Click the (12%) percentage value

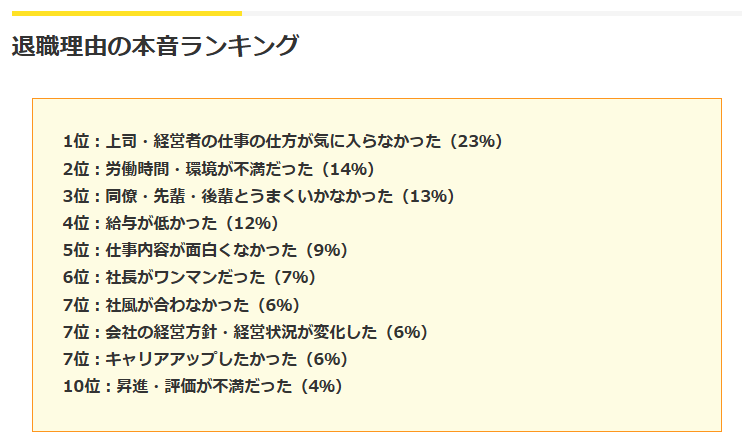click(x=251, y=223)
